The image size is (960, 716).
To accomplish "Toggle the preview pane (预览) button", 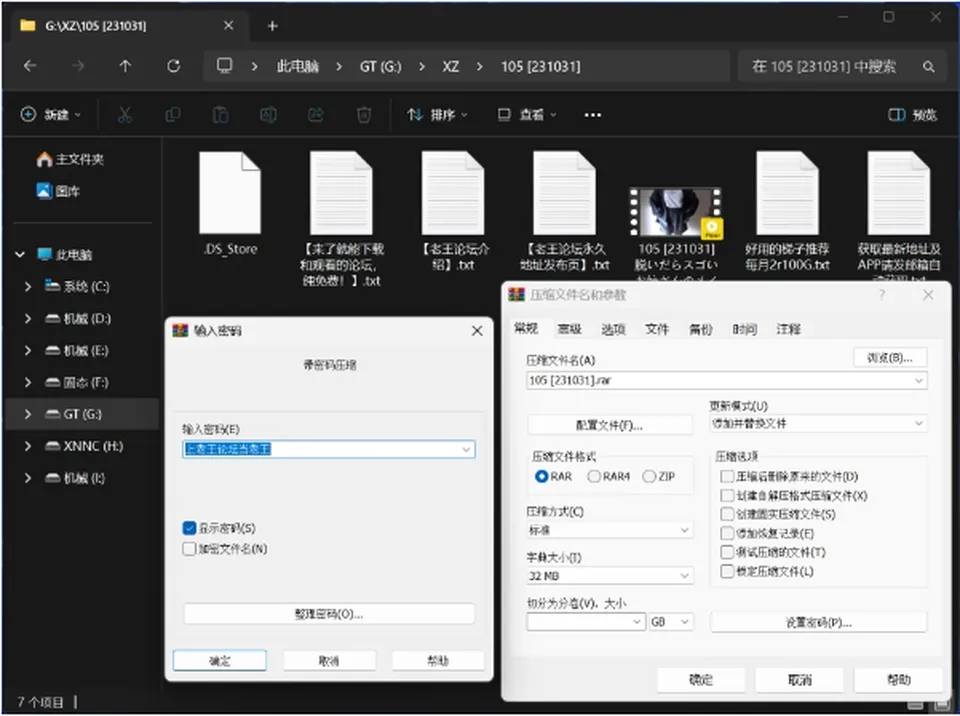I will 912,115.
